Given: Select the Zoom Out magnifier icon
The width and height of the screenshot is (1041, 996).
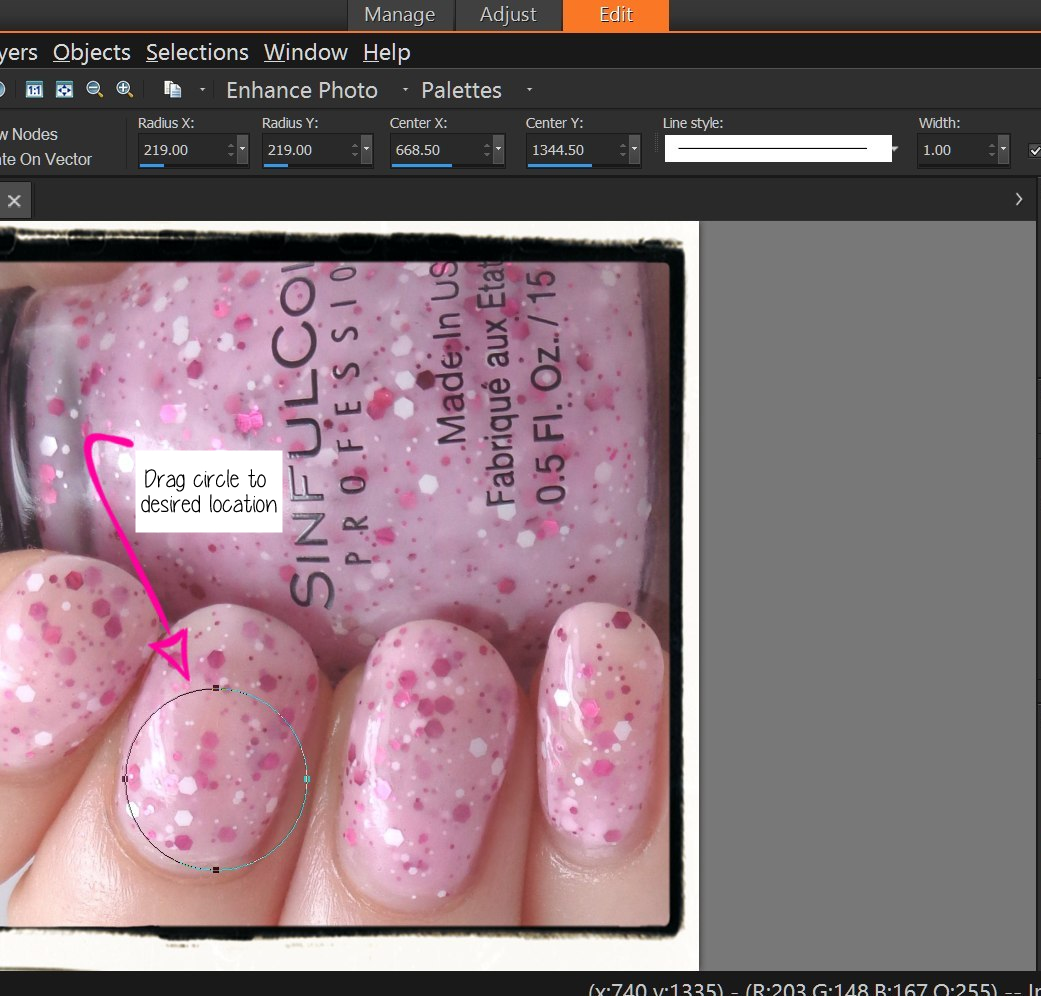Looking at the screenshot, I should point(94,89).
